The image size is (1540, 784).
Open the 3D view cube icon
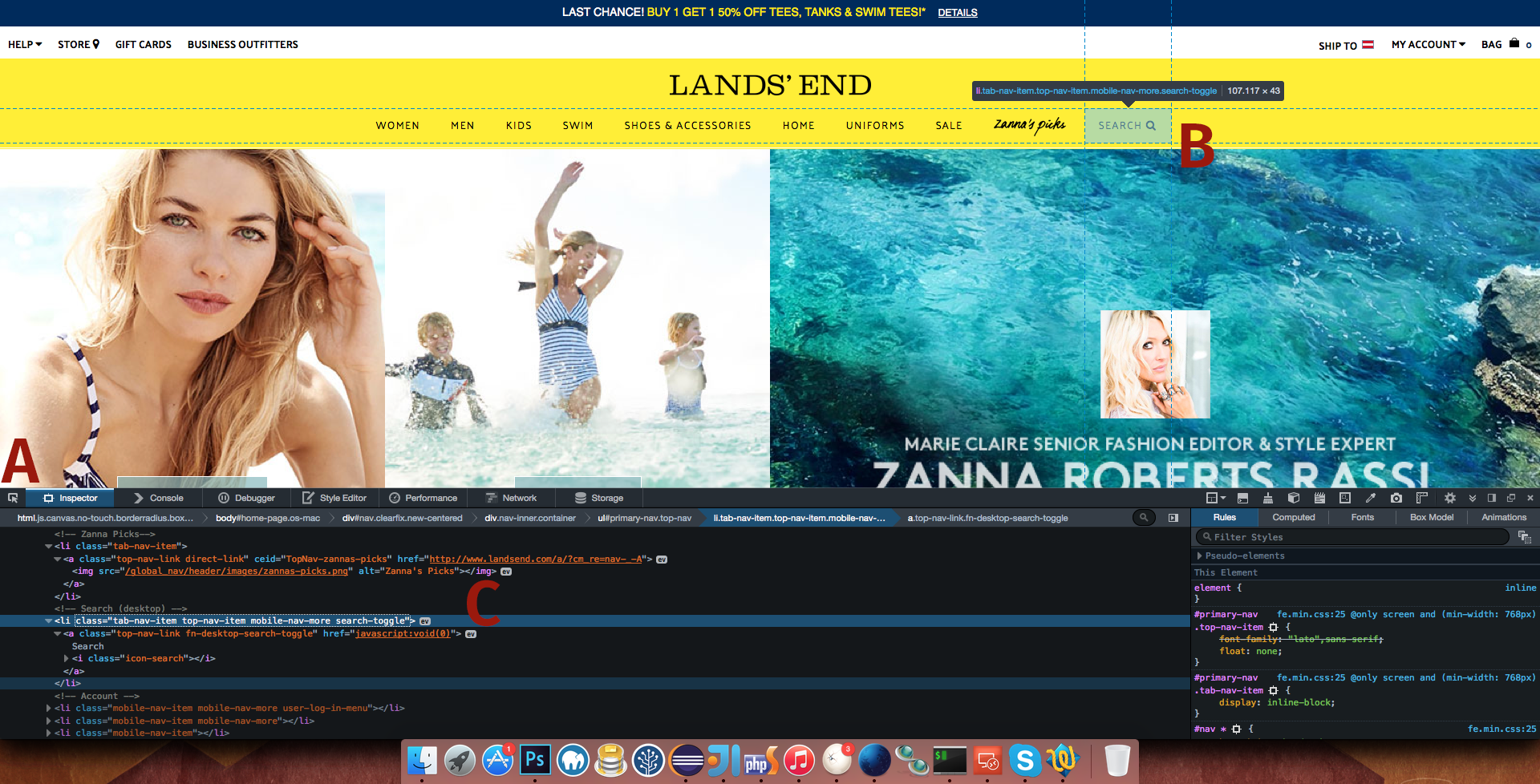pos(1294,498)
